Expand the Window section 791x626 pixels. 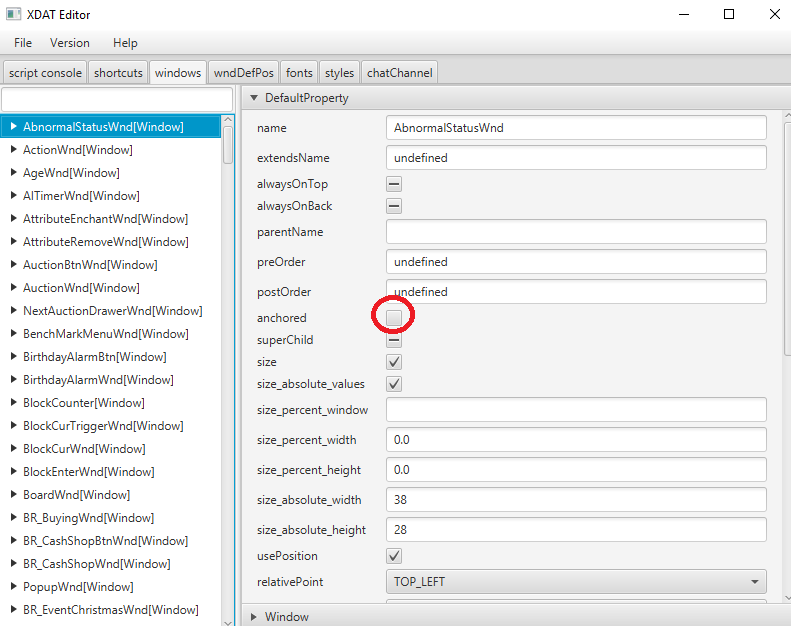coord(254,616)
